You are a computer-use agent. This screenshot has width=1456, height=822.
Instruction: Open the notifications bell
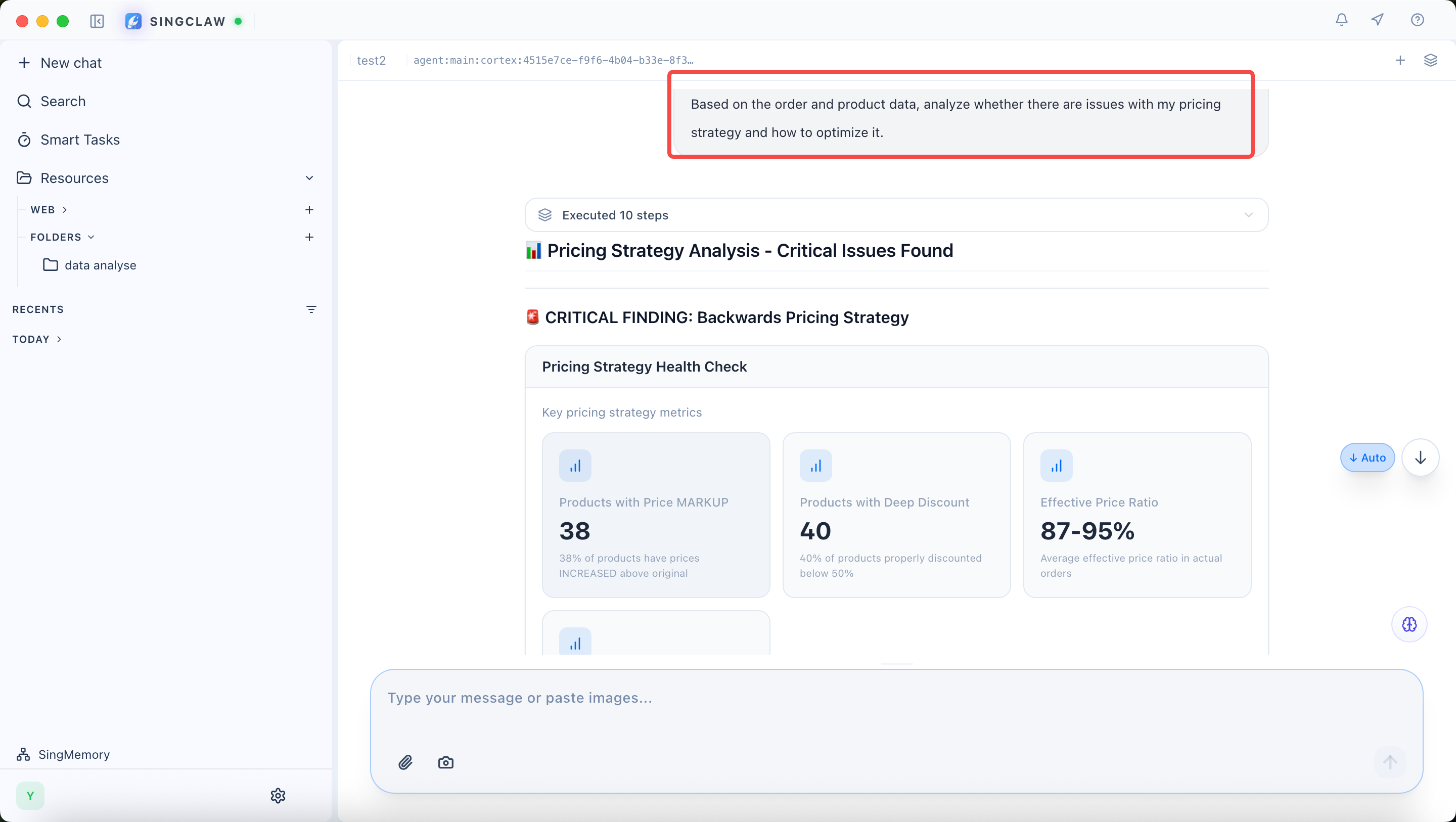(x=1341, y=20)
